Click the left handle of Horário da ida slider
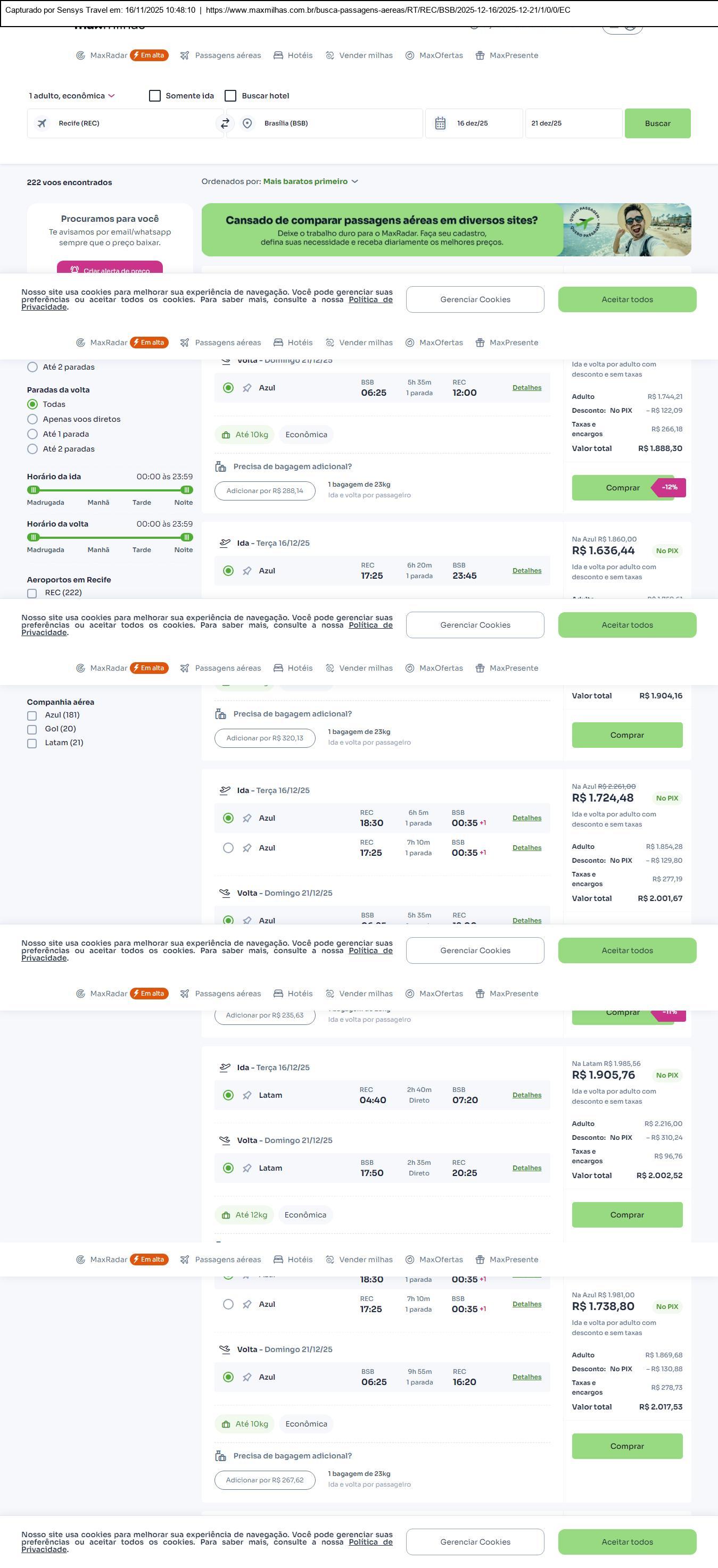 coord(34,490)
